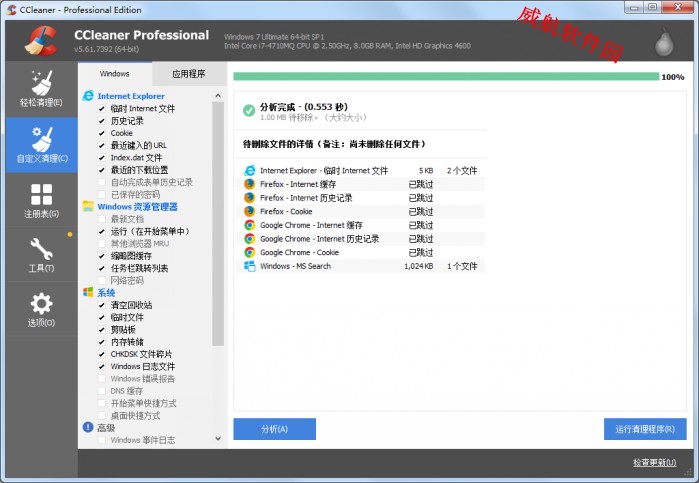Enable Windows 错误报告 checkbox
This screenshot has width=699, height=483.
102,379
